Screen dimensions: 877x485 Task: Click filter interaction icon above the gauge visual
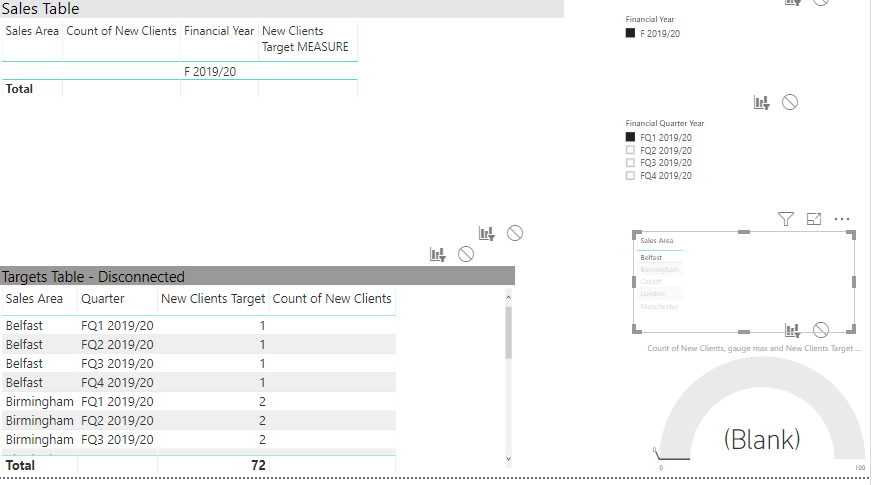pyautogui.click(x=793, y=331)
